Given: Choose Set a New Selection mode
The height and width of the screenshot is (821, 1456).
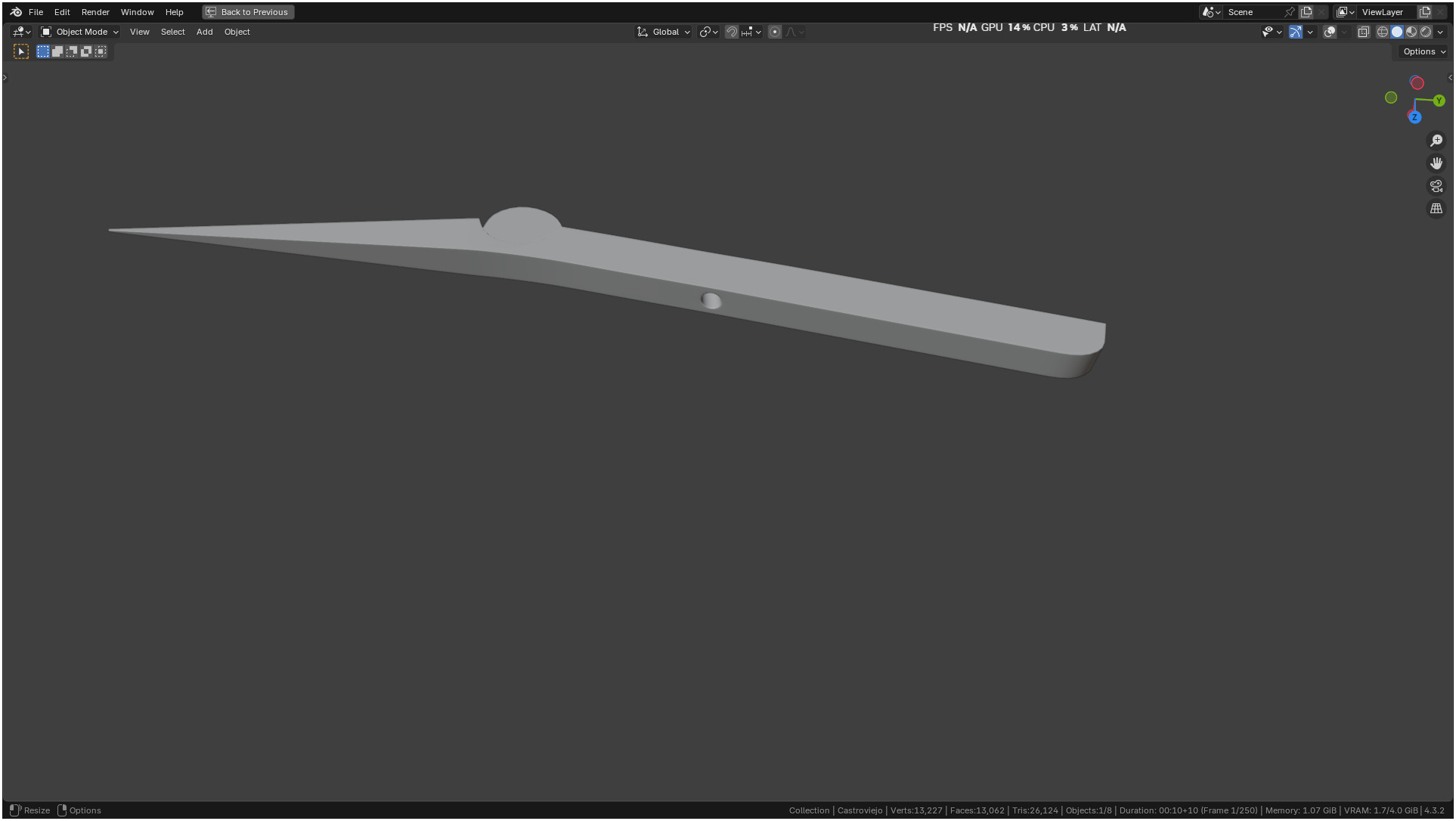Looking at the screenshot, I should pyautogui.click(x=43, y=51).
